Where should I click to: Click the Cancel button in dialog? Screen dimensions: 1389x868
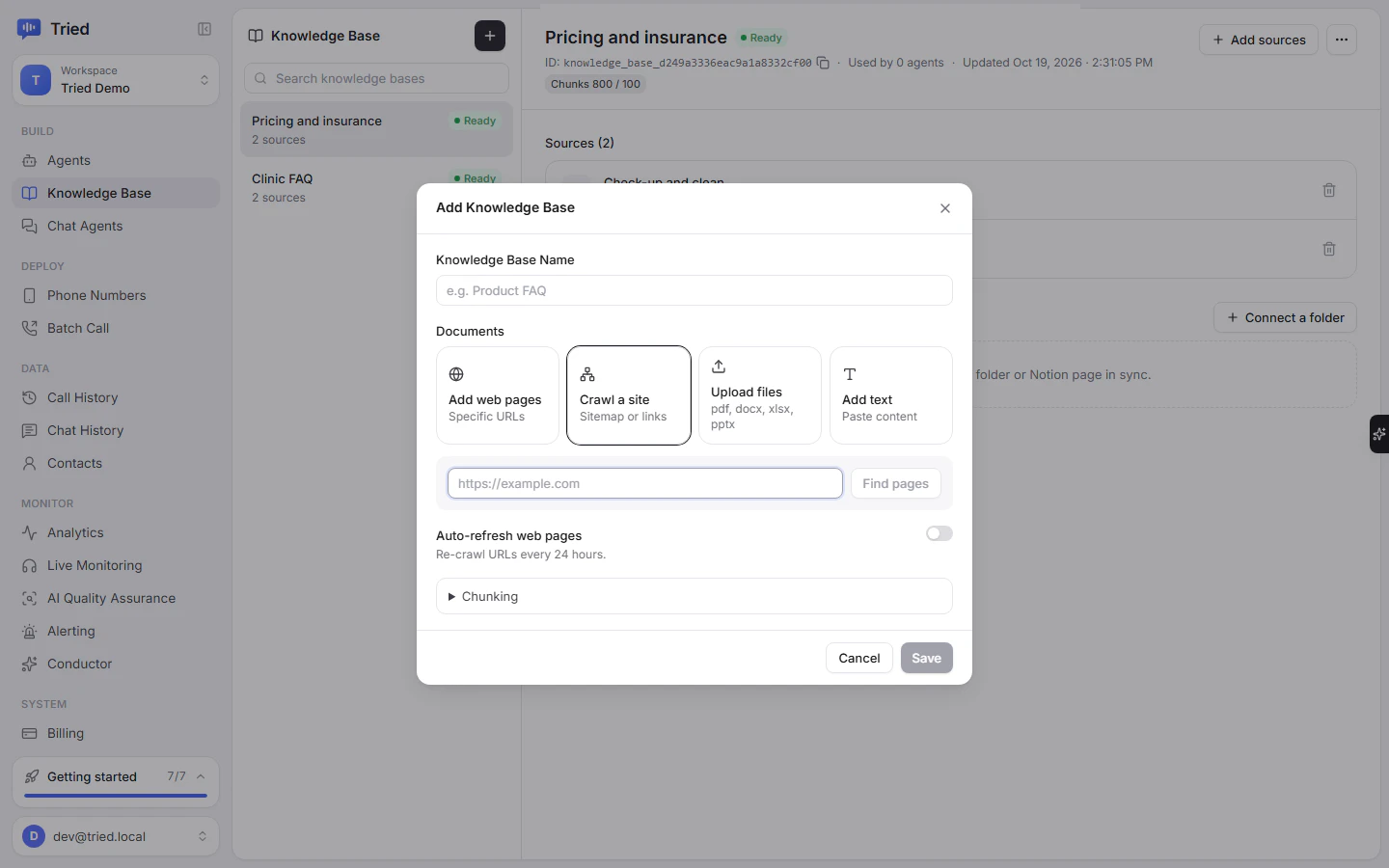[859, 658]
